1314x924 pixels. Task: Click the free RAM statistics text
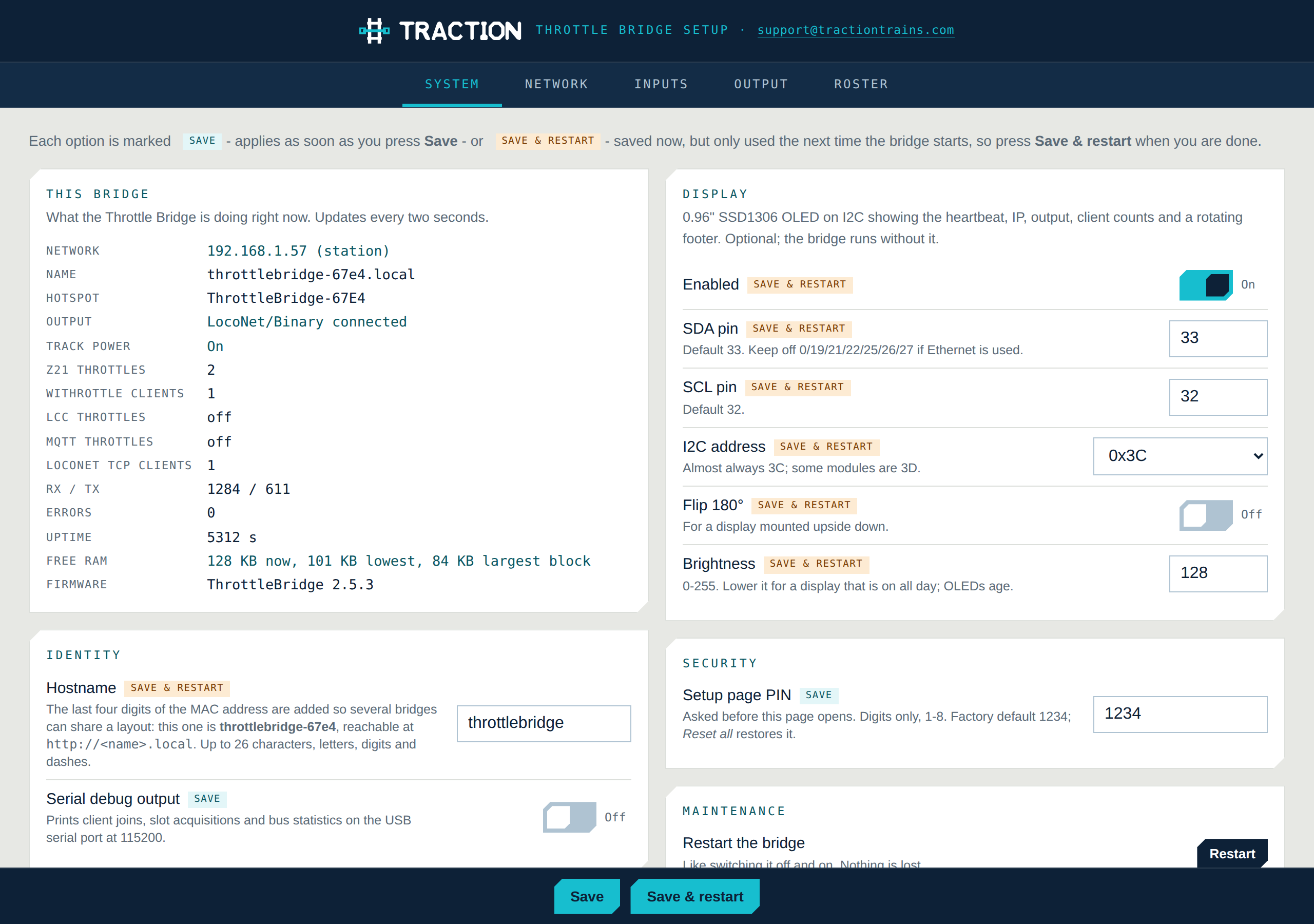[399, 561]
